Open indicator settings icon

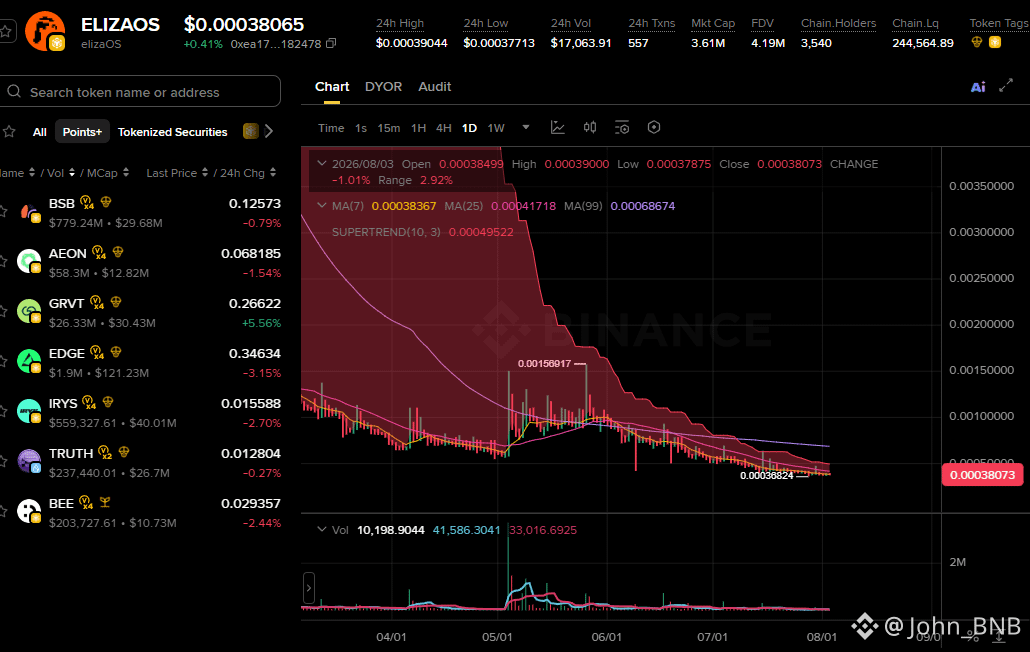point(621,127)
